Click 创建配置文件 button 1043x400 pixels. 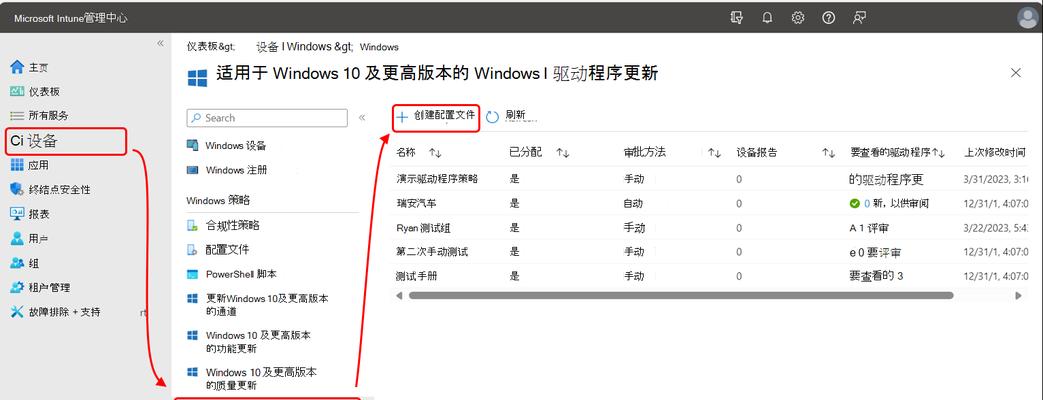[436, 116]
